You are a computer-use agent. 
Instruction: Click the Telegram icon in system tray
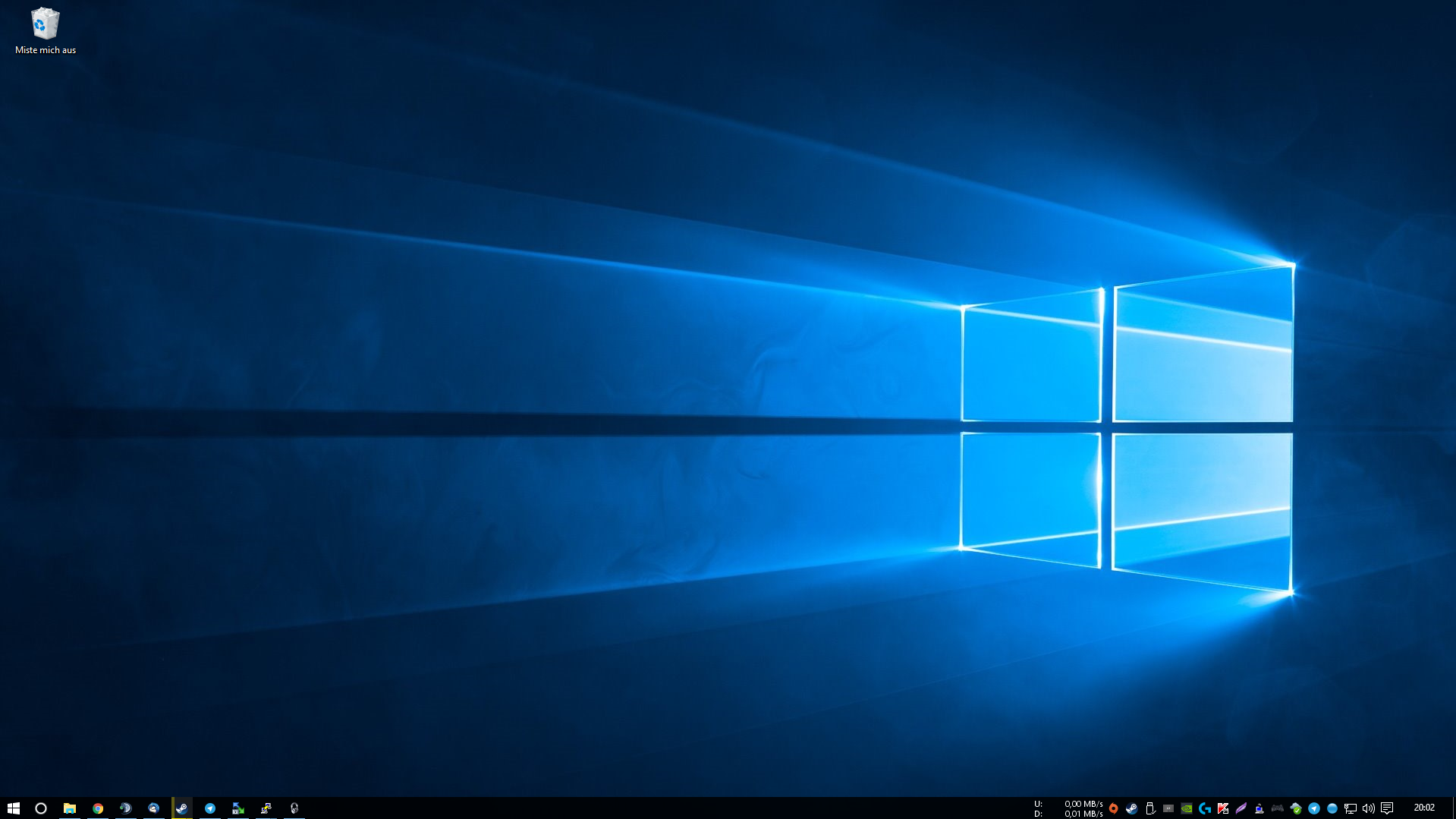click(x=1313, y=808)
